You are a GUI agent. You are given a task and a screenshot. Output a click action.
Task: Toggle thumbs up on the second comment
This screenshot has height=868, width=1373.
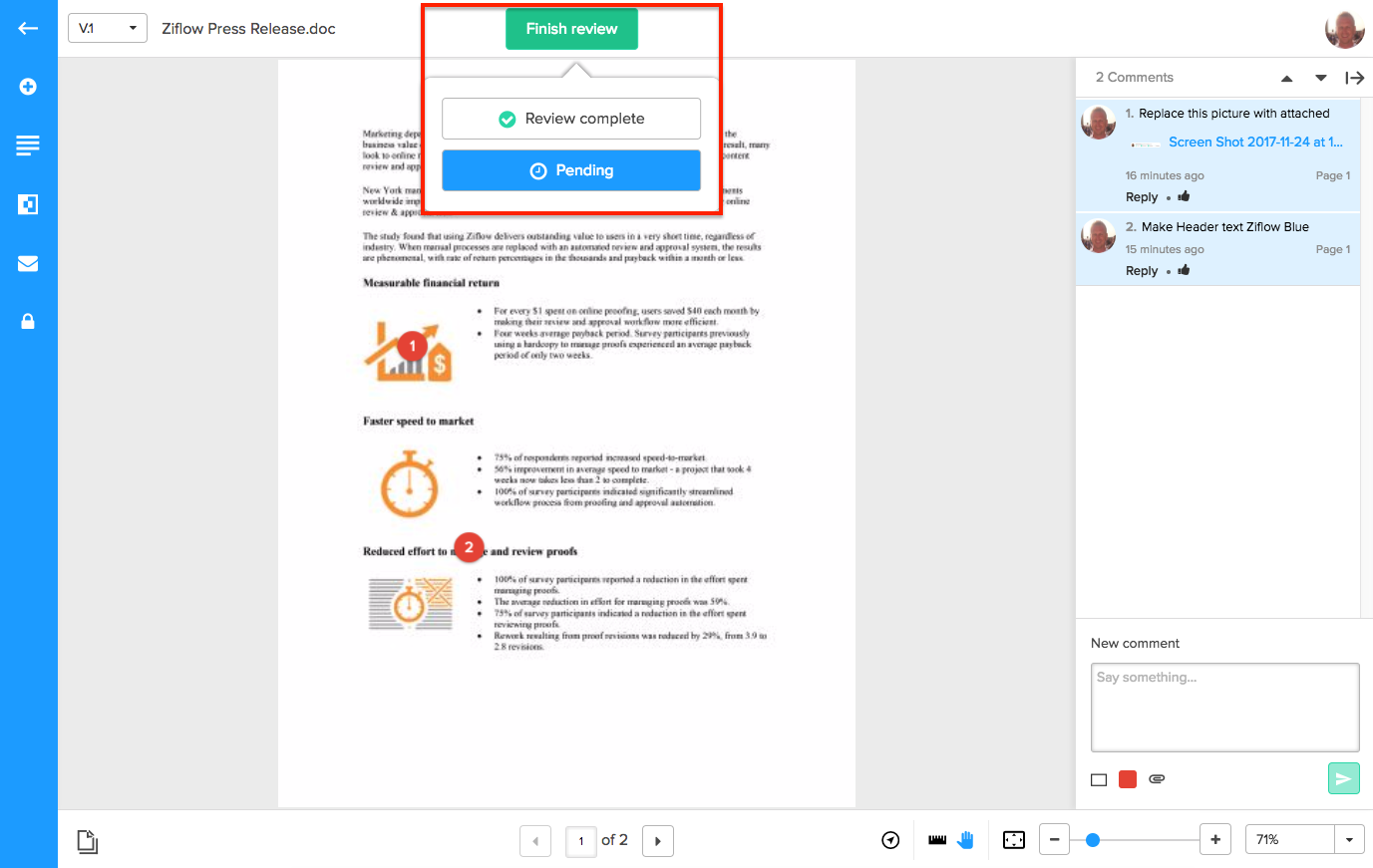tap(1184, 270)
